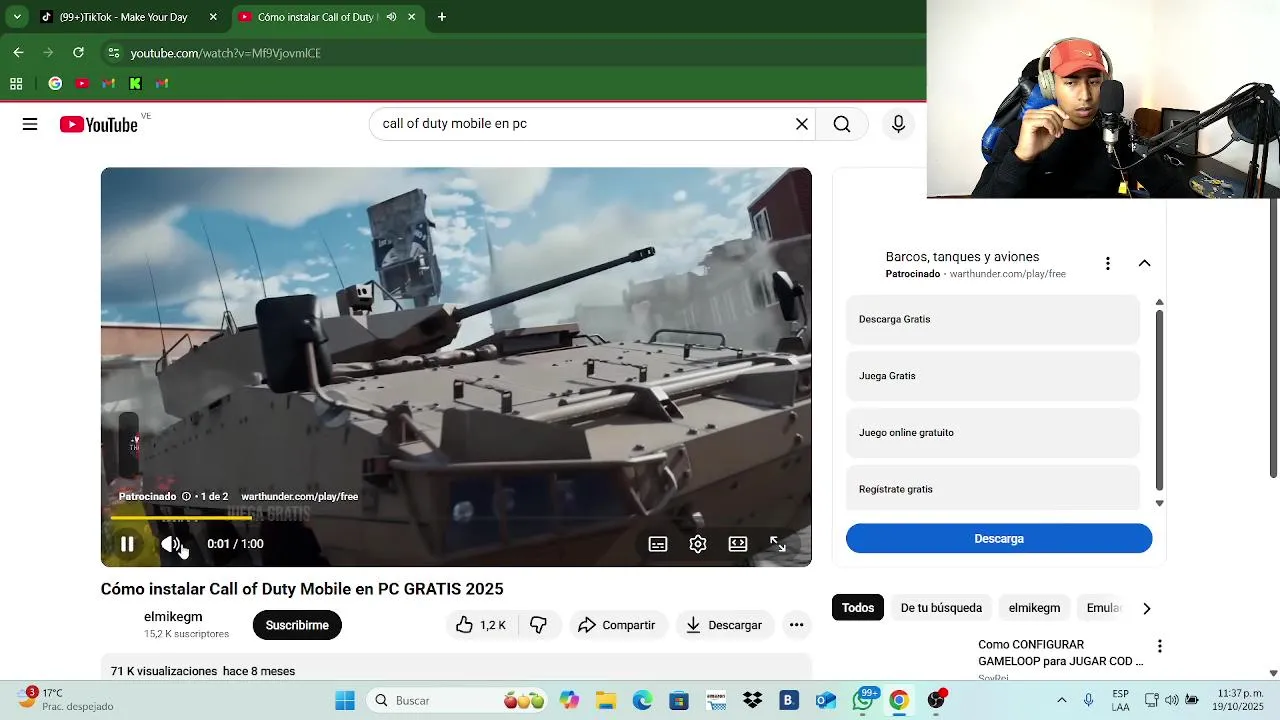The width and height of the screenshot is (1280, 720).
Task: Show more filter chips with right arrow
Action: click(x=1146, y=608)
